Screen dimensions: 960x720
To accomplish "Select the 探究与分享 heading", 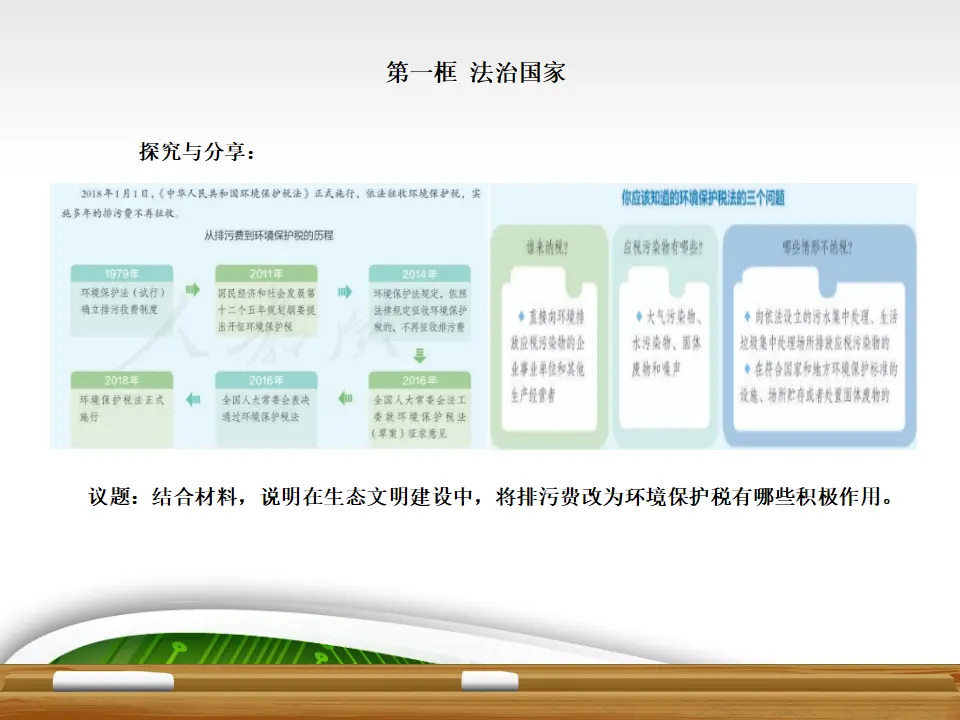I will (197, 151).
